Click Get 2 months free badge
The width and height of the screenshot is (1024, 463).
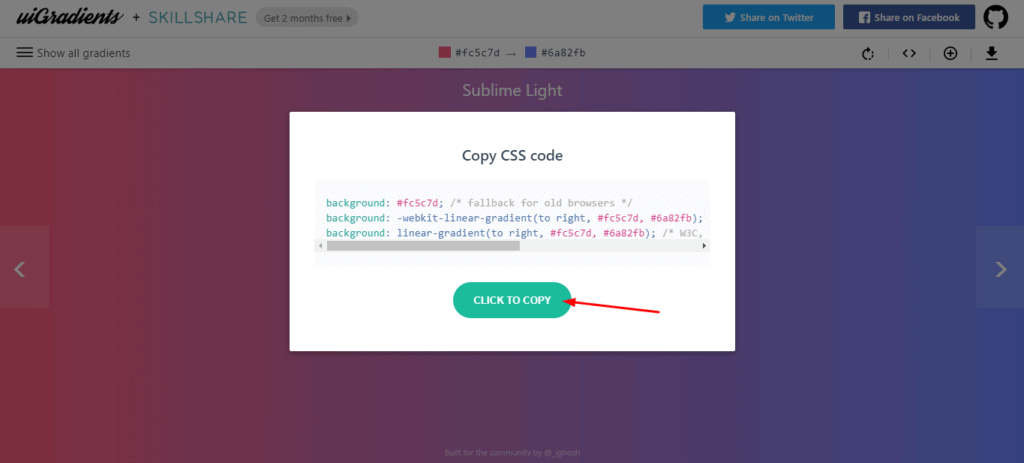click(307, 18)
